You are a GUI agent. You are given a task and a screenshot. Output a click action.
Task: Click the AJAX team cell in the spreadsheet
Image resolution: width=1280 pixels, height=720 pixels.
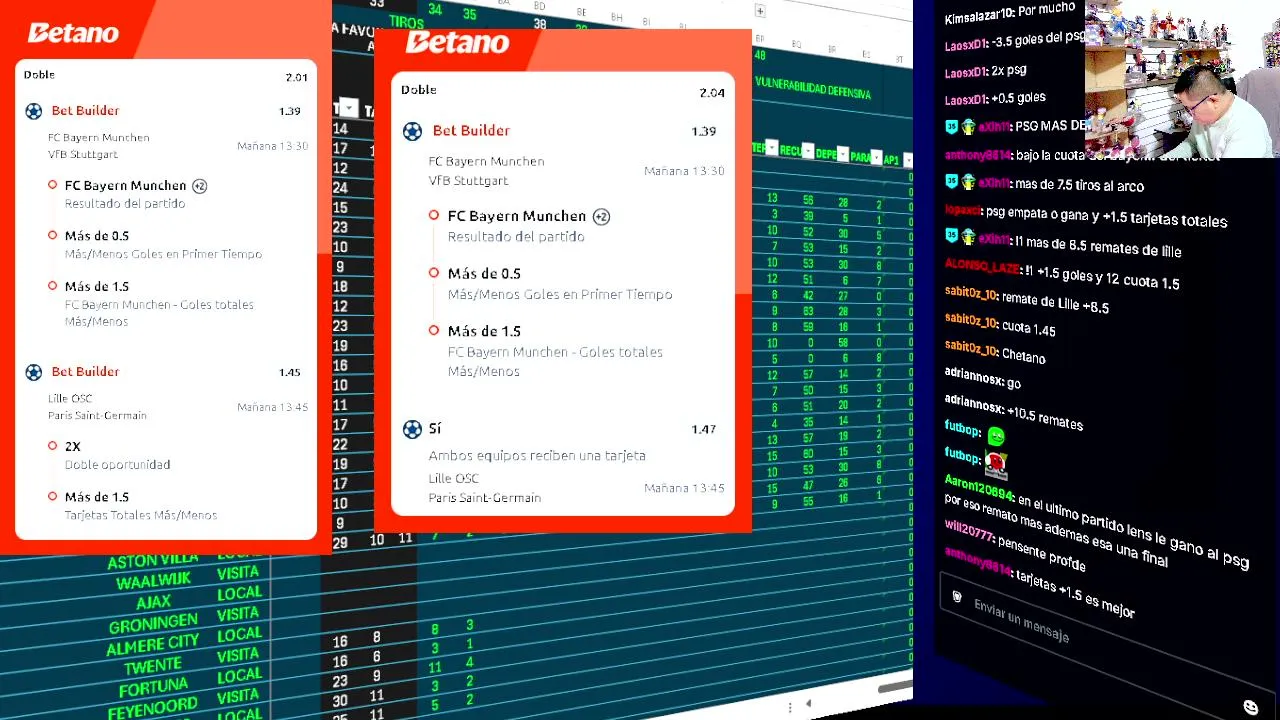coord(154,604)
